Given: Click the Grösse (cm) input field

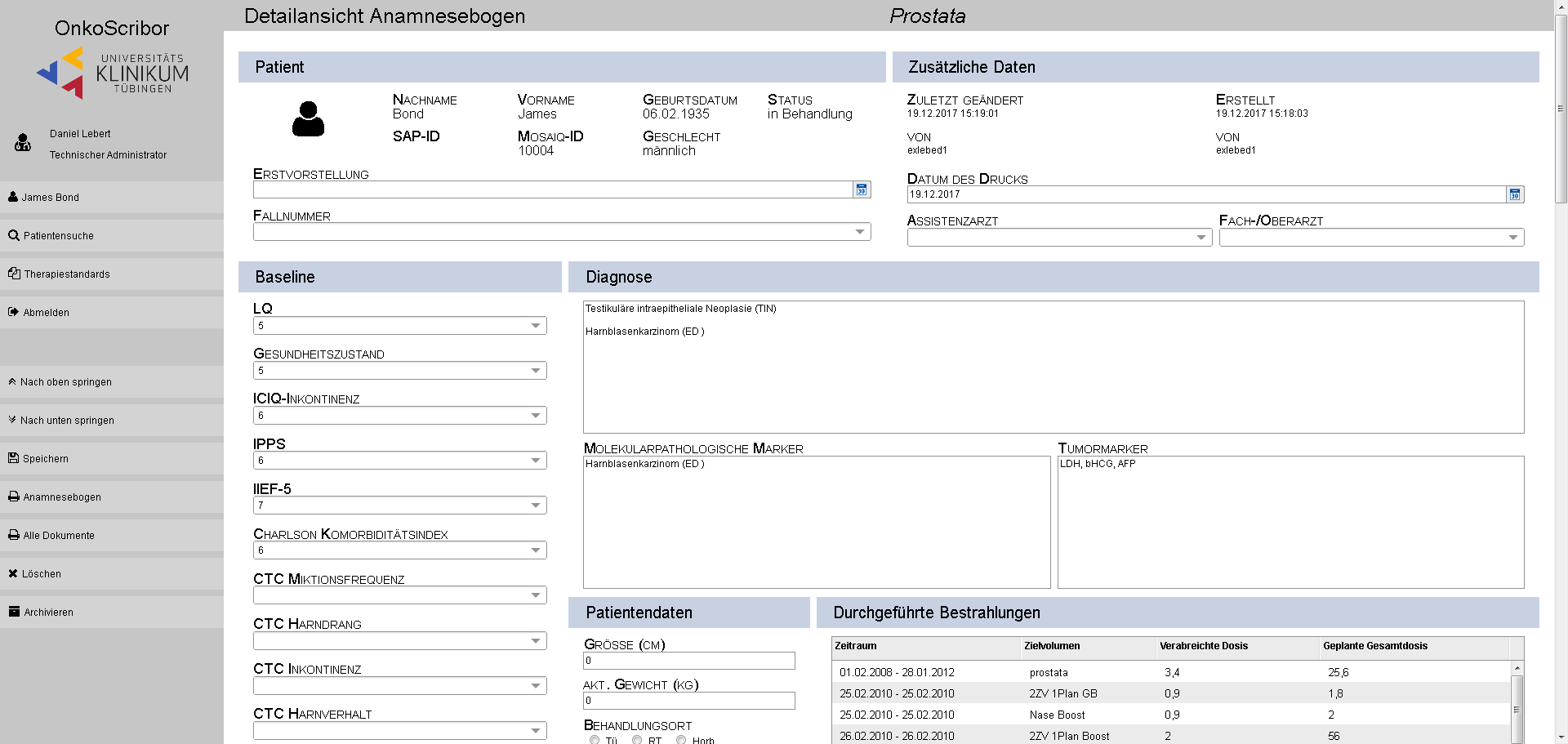Looking at the screenshot, I should 688,661.
